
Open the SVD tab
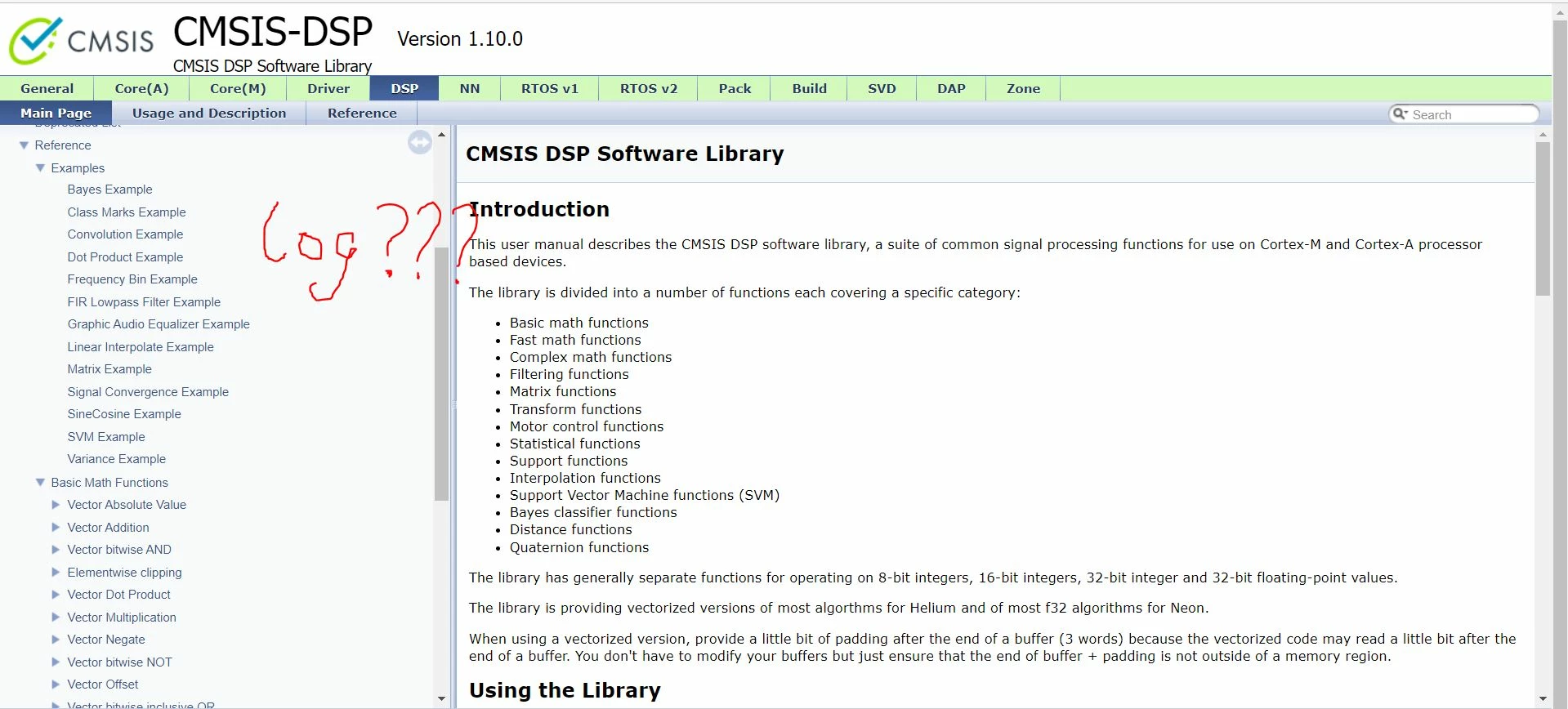click(x=882, y=88)
